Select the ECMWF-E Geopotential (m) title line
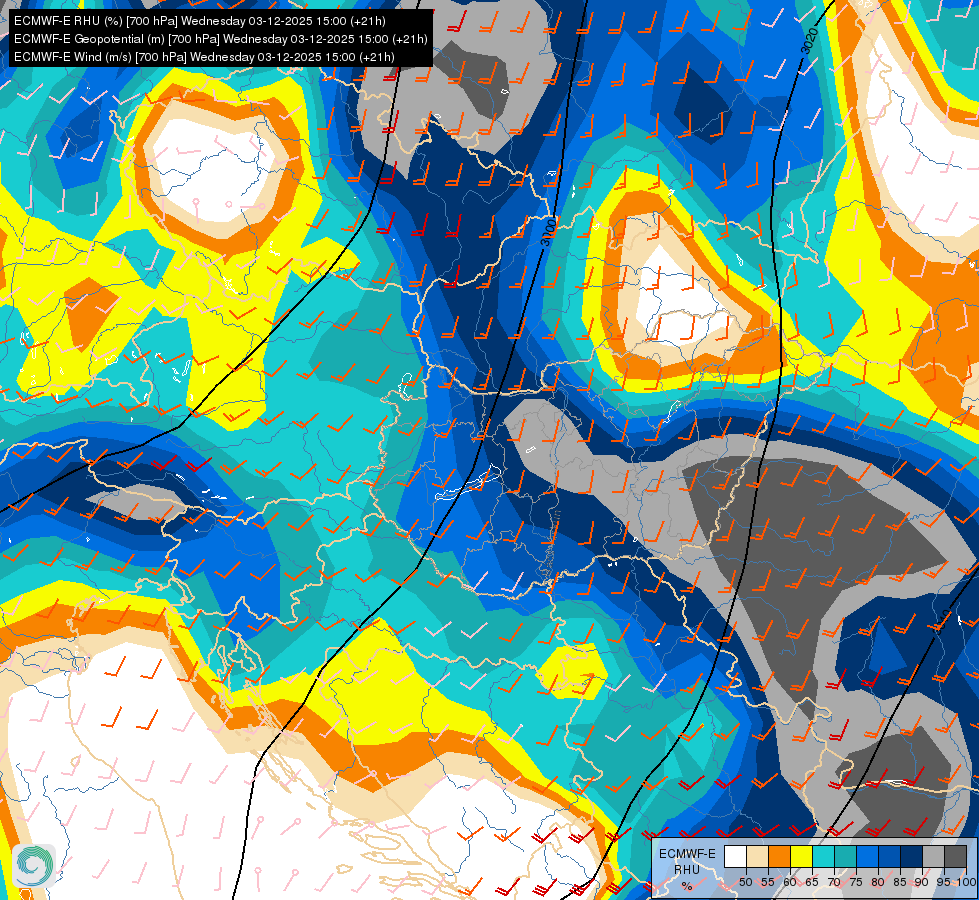 point(220,39)
